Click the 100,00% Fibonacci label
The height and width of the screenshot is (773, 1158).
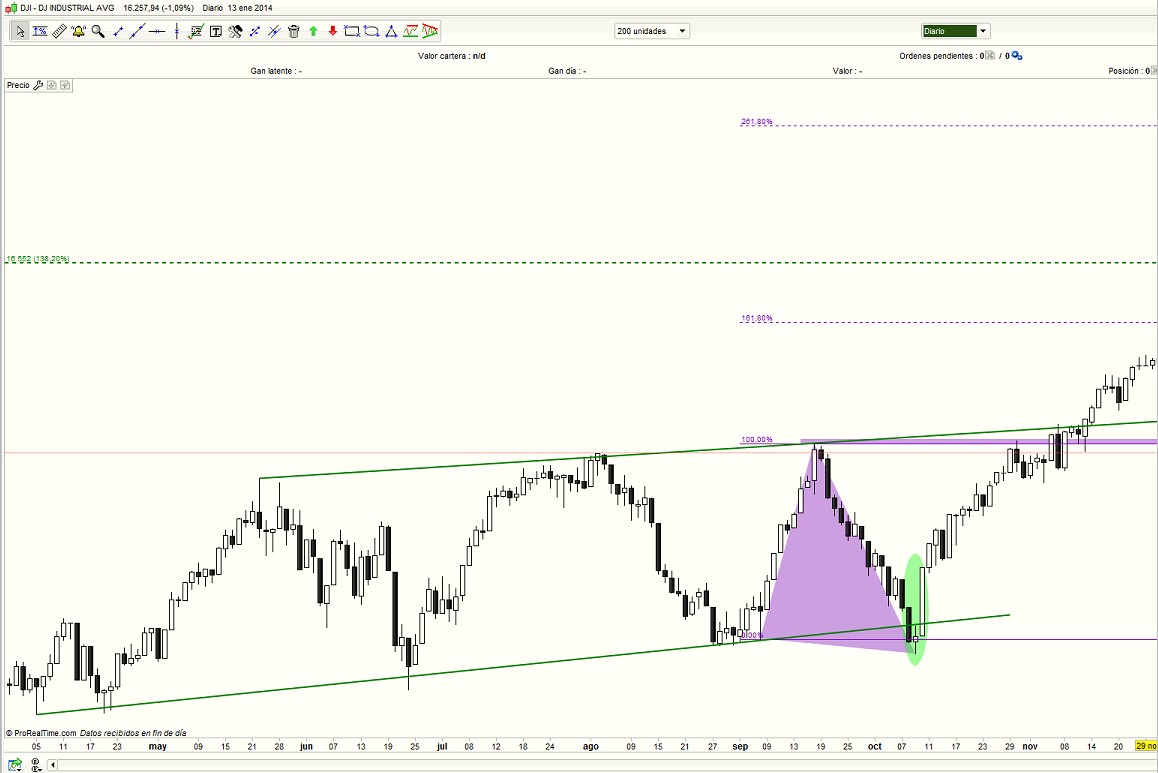pyautogui.click(x=756, y=440)
